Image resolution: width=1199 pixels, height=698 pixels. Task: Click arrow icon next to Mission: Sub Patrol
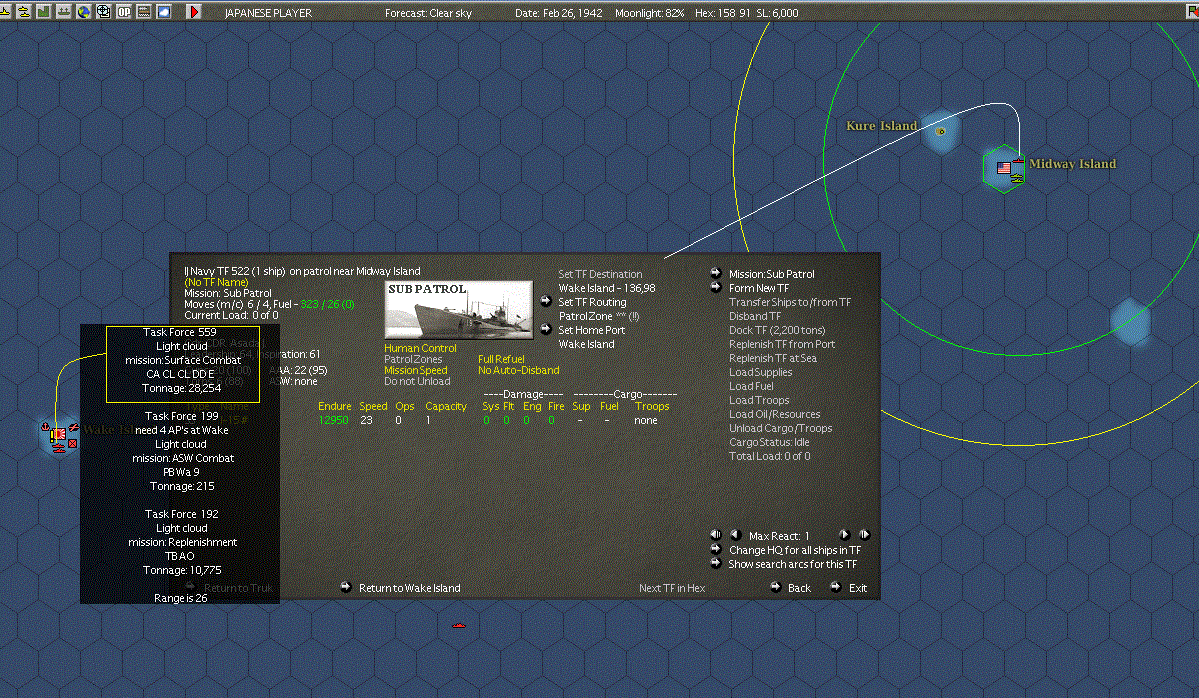(x=716, y=273)
